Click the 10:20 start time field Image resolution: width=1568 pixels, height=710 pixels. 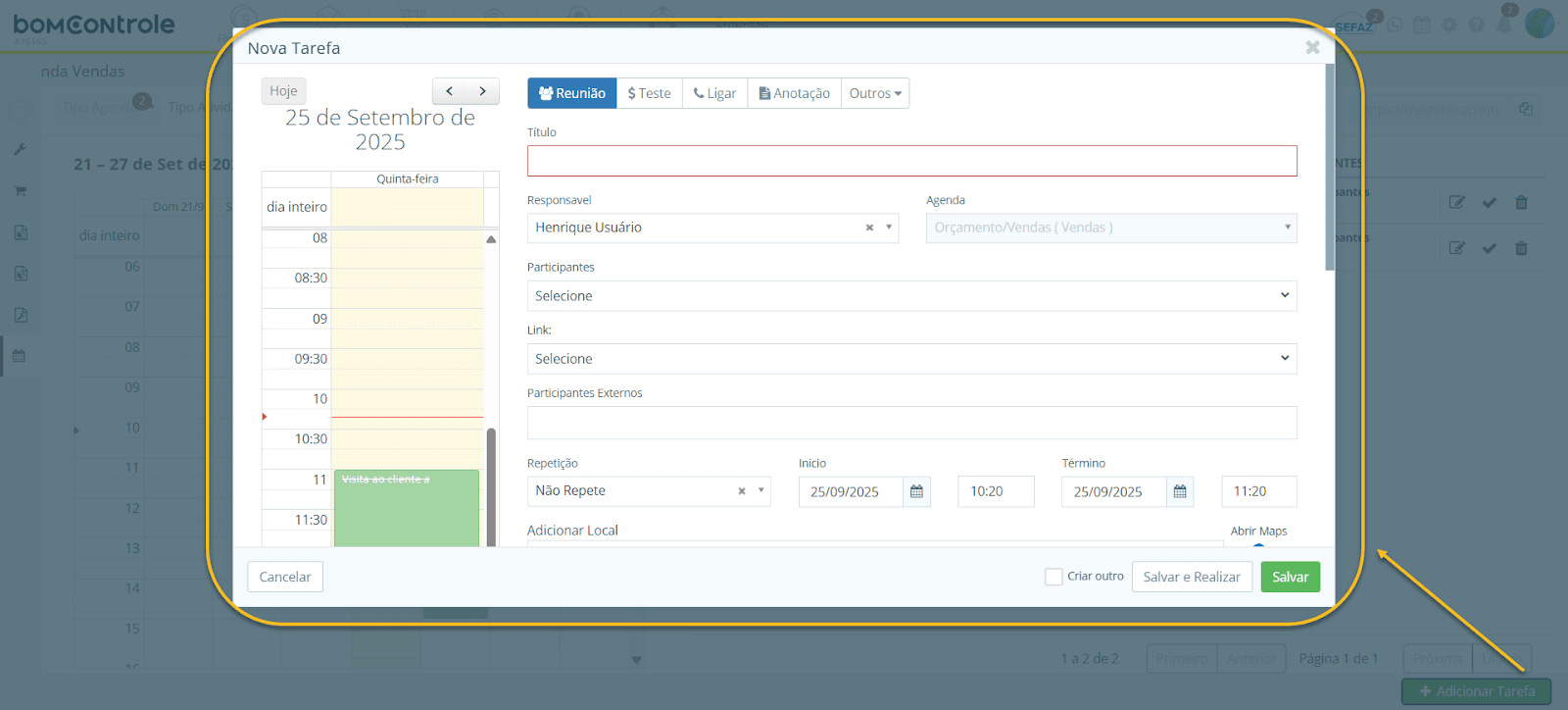tap(996, 491)
